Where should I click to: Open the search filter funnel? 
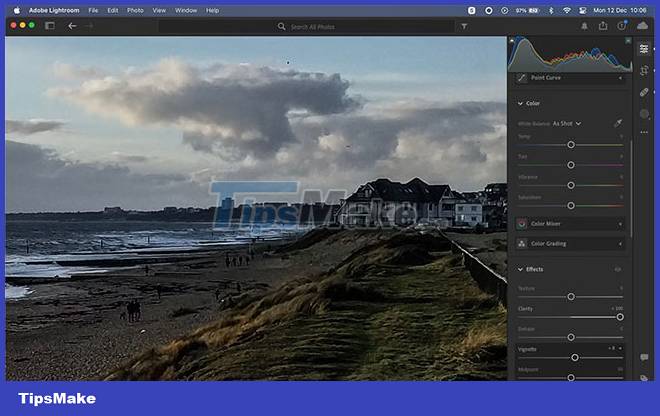pos(464,27)
